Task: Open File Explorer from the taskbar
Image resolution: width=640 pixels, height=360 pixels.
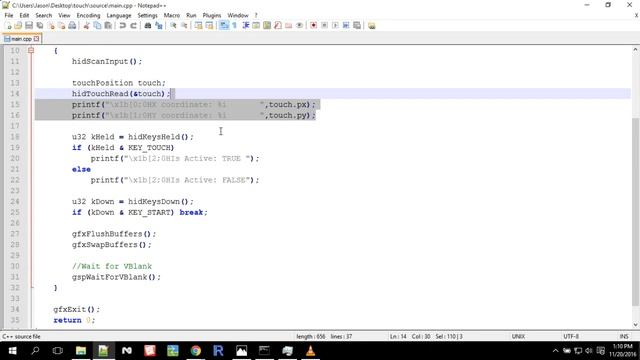Action: pyautogui.click(x=81, y=351)
